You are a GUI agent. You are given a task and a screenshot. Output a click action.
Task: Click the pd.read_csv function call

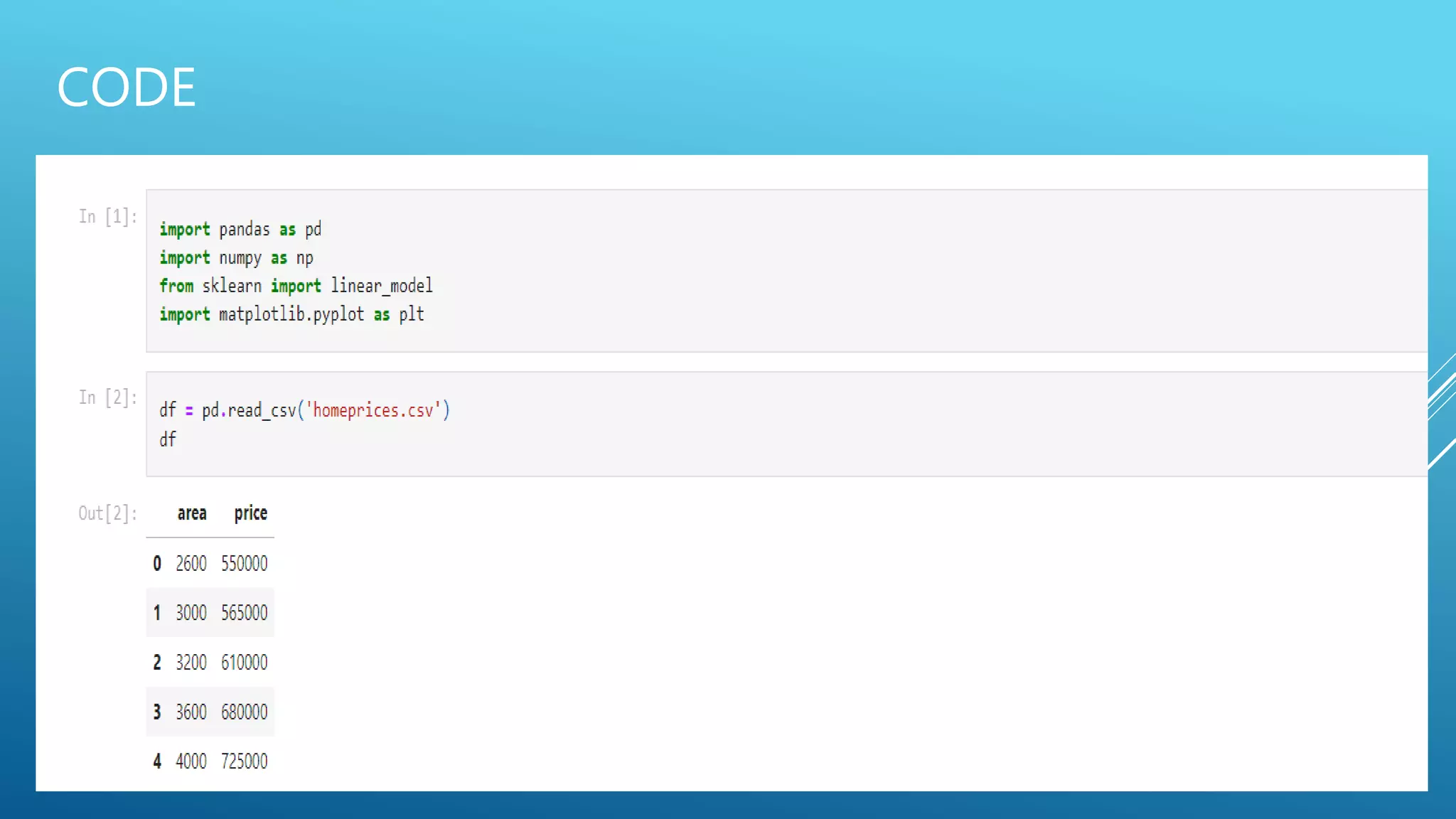tap(248, 410)
